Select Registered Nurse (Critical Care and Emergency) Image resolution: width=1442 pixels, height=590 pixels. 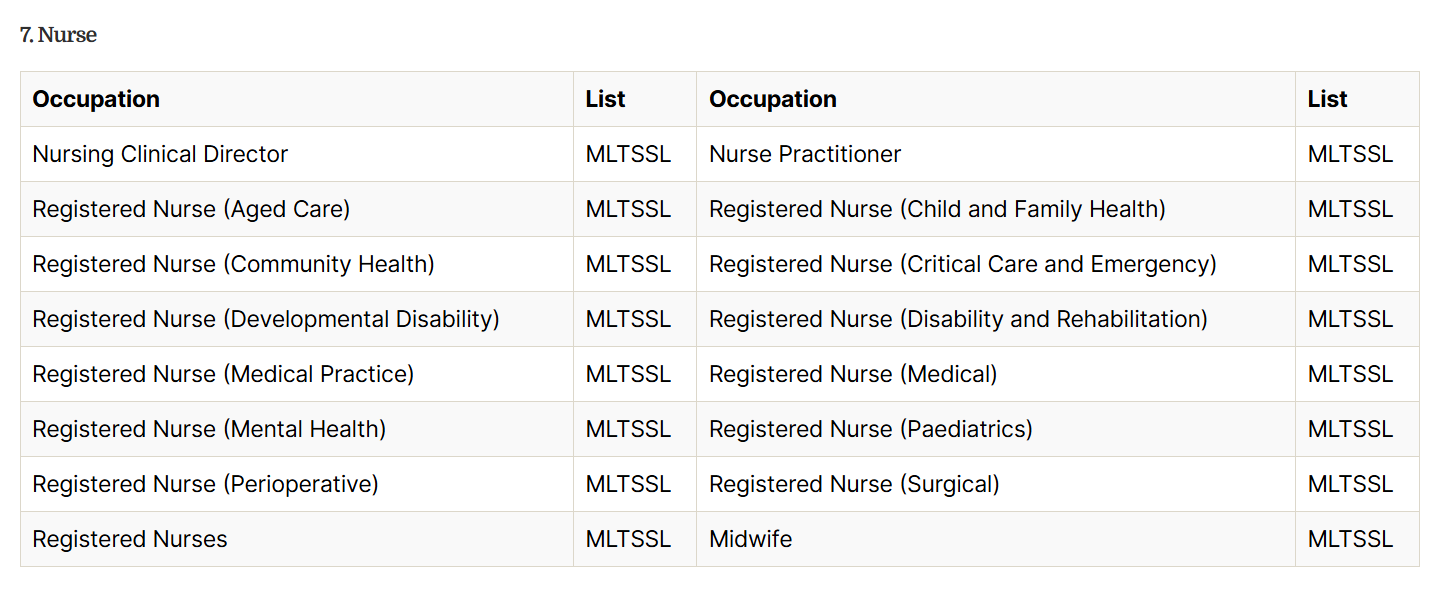point(962,264)
